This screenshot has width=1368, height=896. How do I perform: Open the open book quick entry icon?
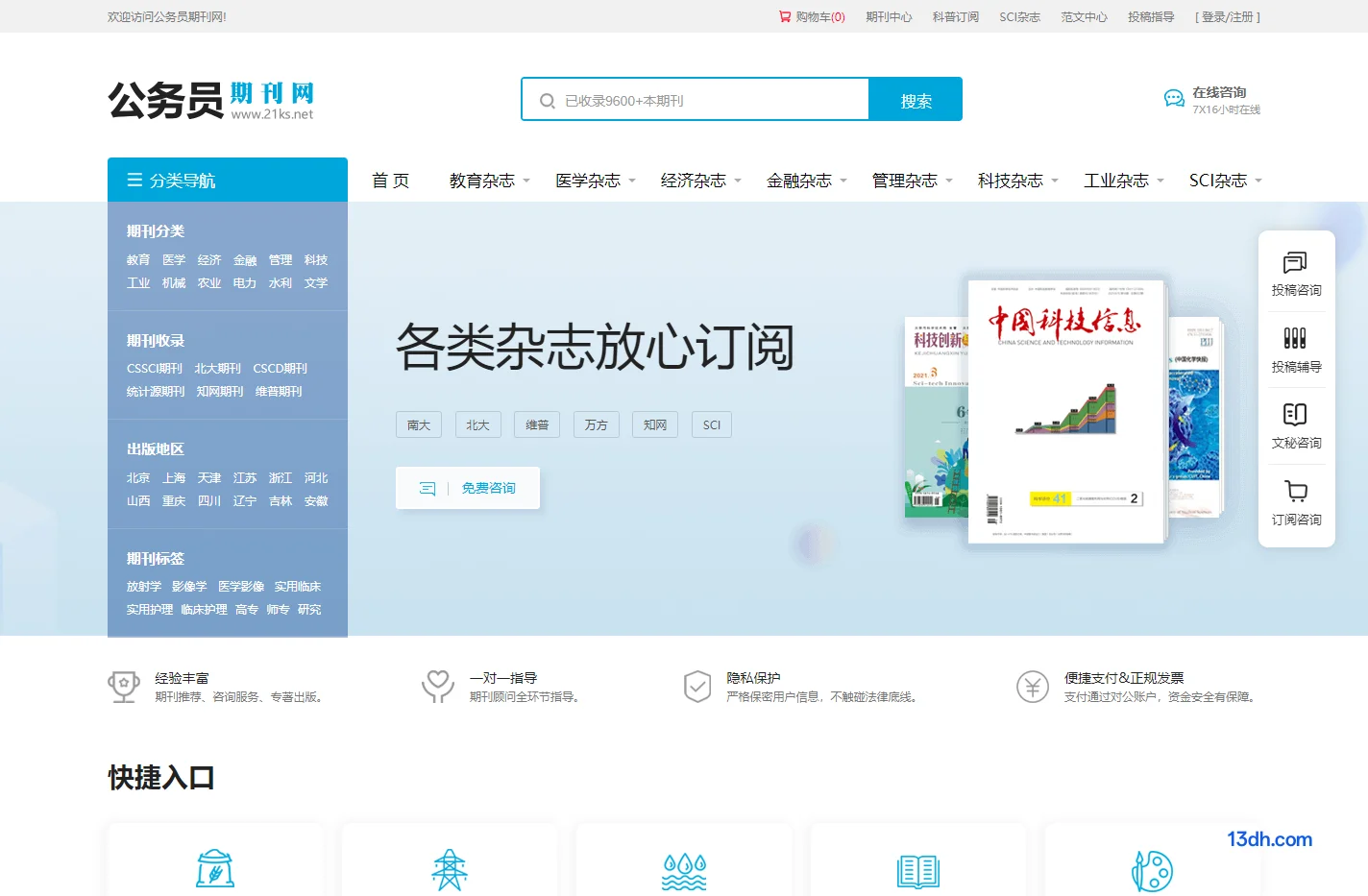(x=918, y=872)
